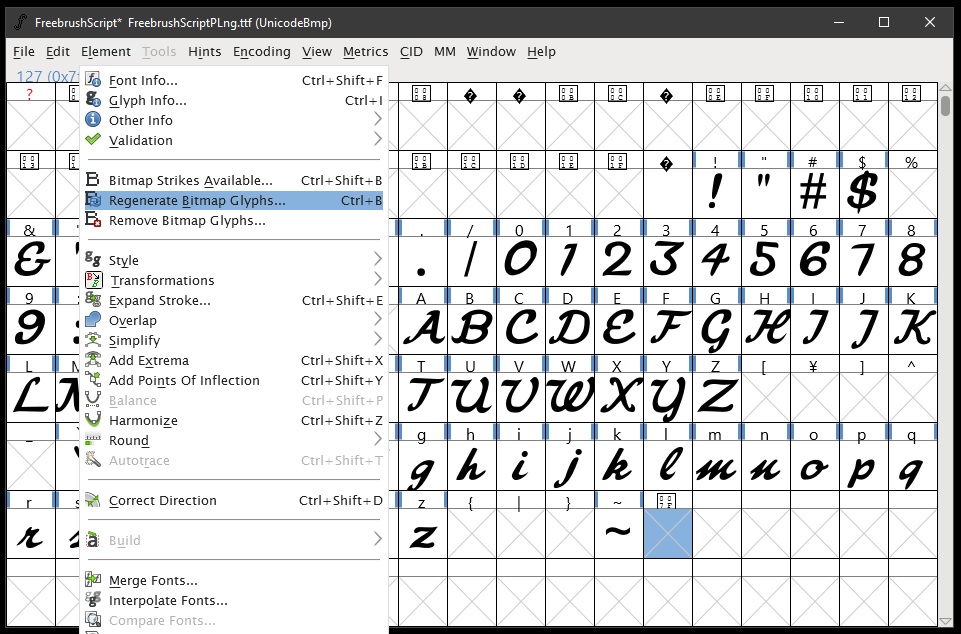This screenshot has width=961, height=634.
Task: Expand the Transformations submenu arrow
Action: click(378, 280)
